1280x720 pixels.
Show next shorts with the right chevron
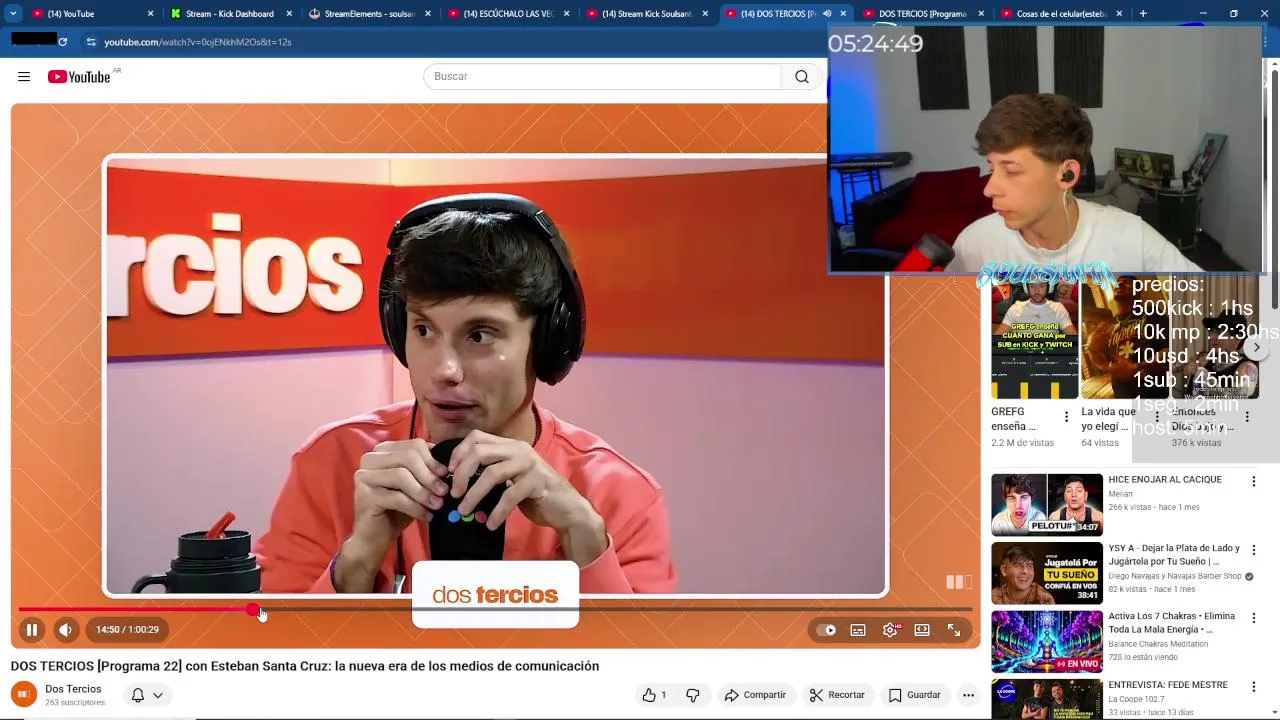[x=1257, y=348]
